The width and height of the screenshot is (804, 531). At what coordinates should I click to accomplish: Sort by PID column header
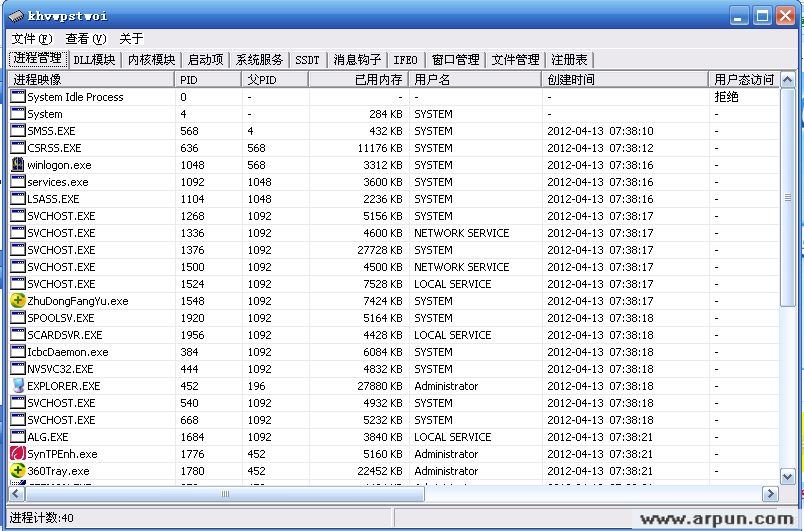208,79
